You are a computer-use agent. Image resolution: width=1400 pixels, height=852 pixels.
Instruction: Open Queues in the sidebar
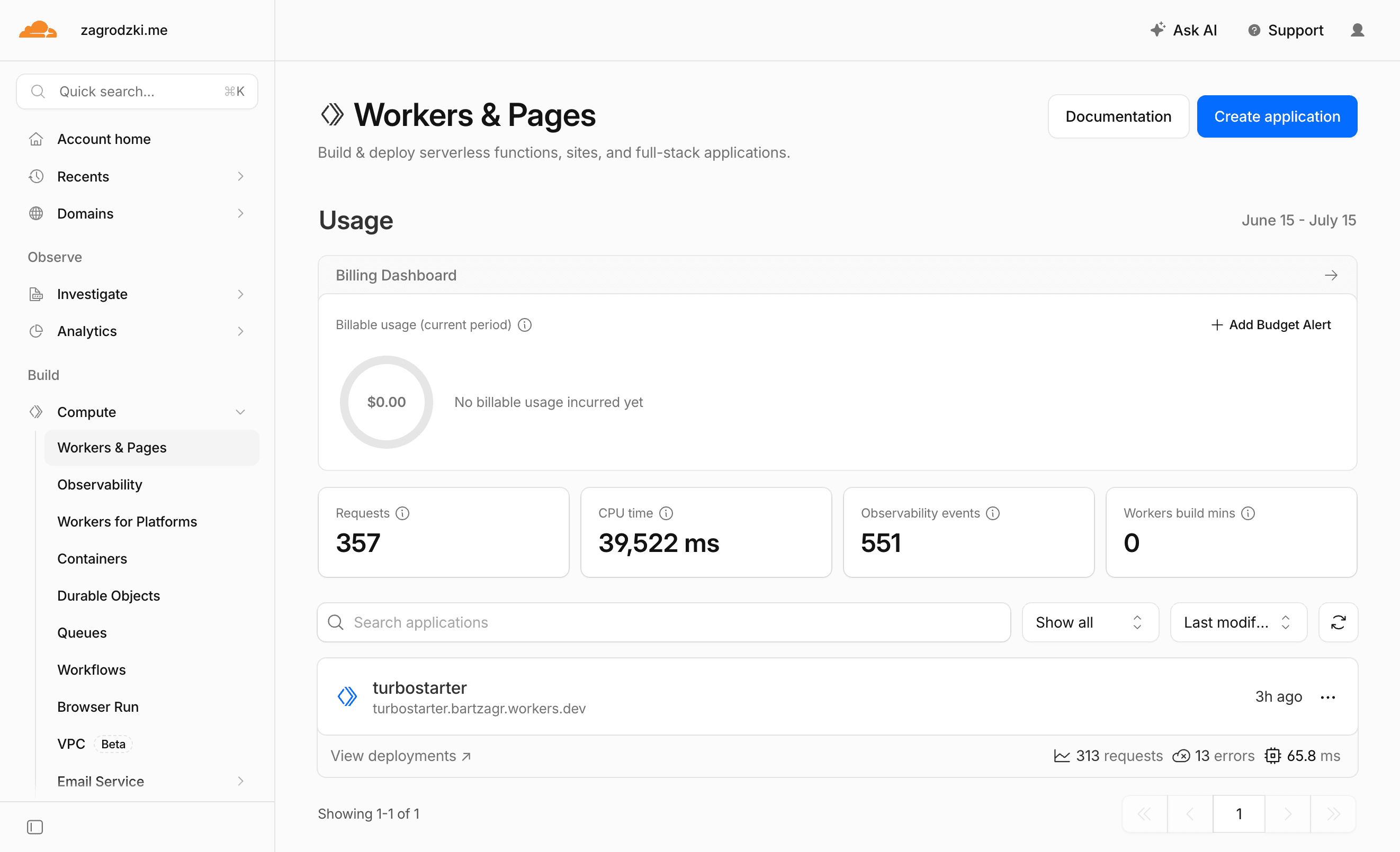point(82,633)
